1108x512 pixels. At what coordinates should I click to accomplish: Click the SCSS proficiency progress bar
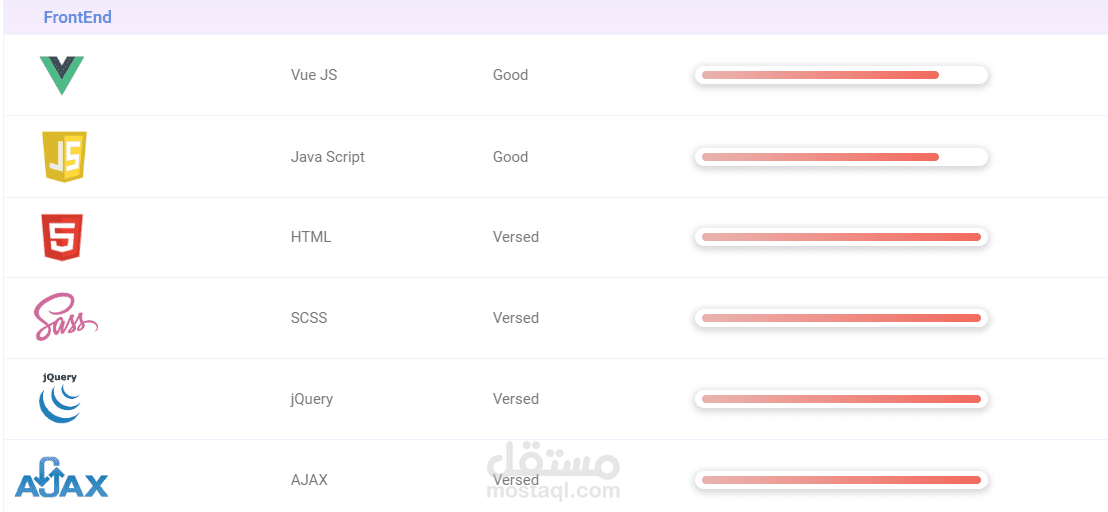841,318
